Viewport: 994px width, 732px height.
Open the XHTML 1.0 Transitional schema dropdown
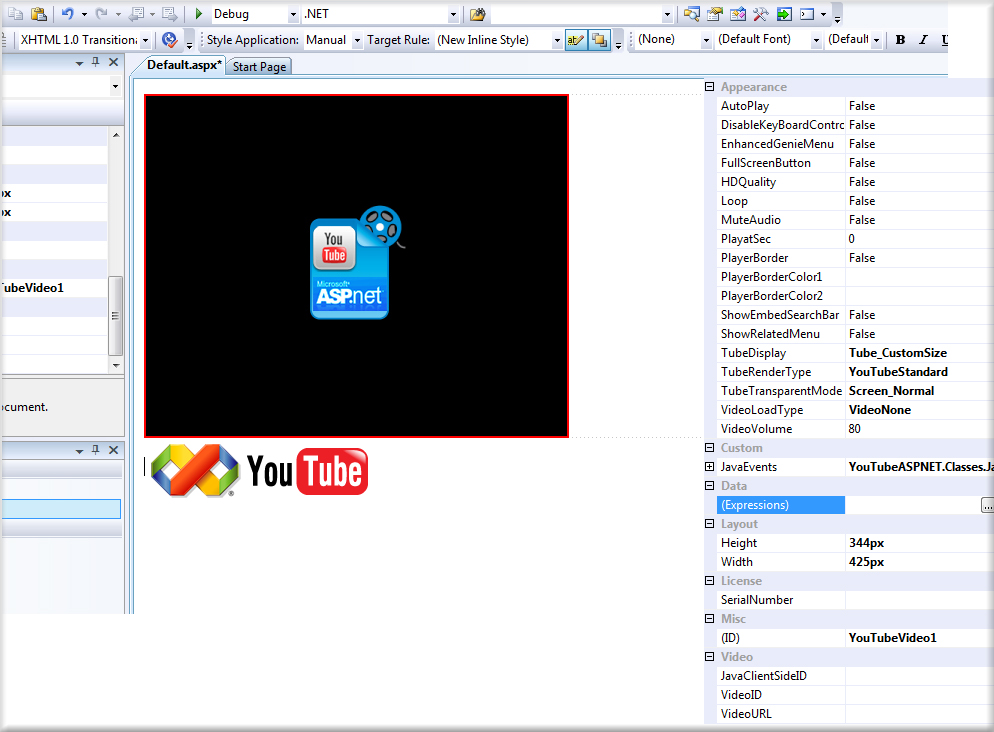pos(145,40)
